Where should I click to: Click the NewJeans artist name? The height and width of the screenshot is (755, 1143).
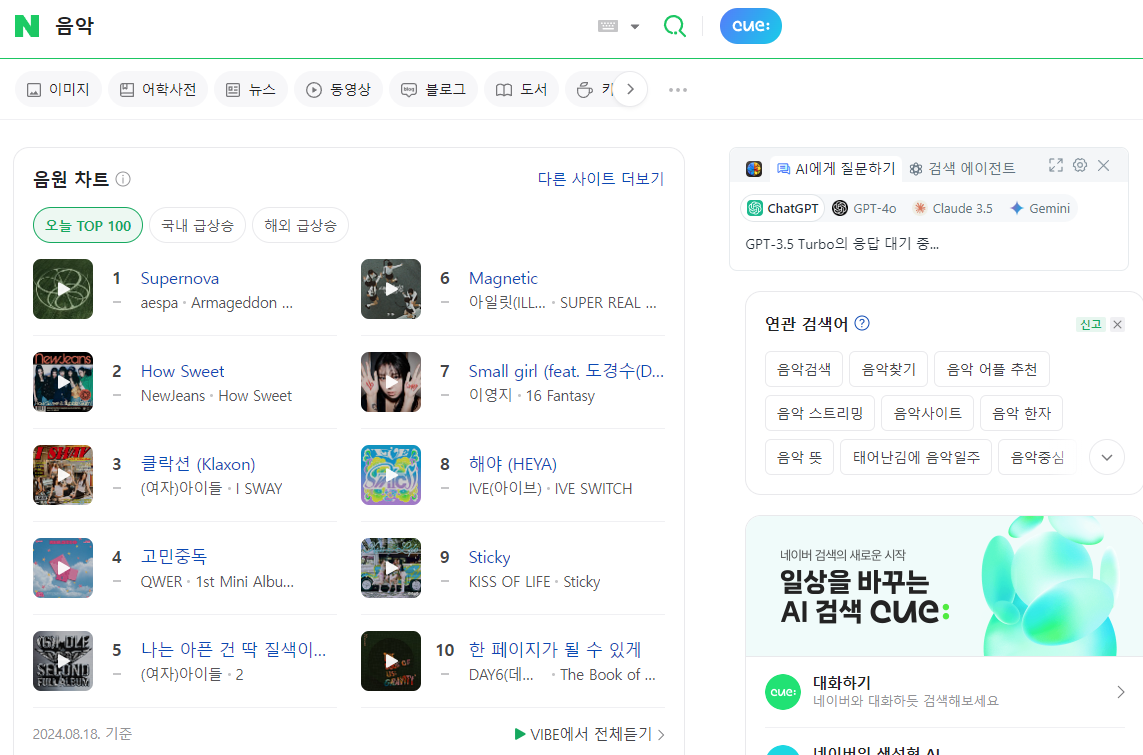173,396
